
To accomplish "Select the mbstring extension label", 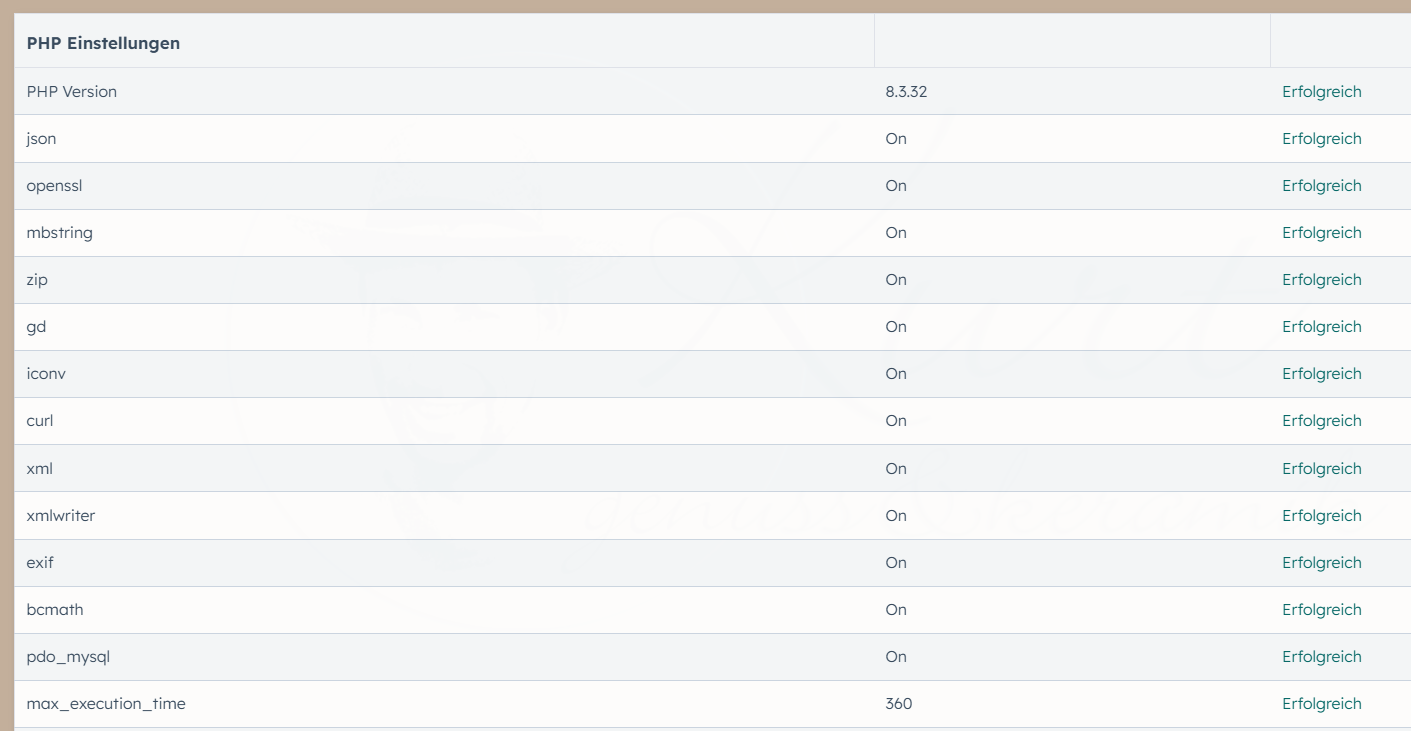I will [x=60, y=232].
